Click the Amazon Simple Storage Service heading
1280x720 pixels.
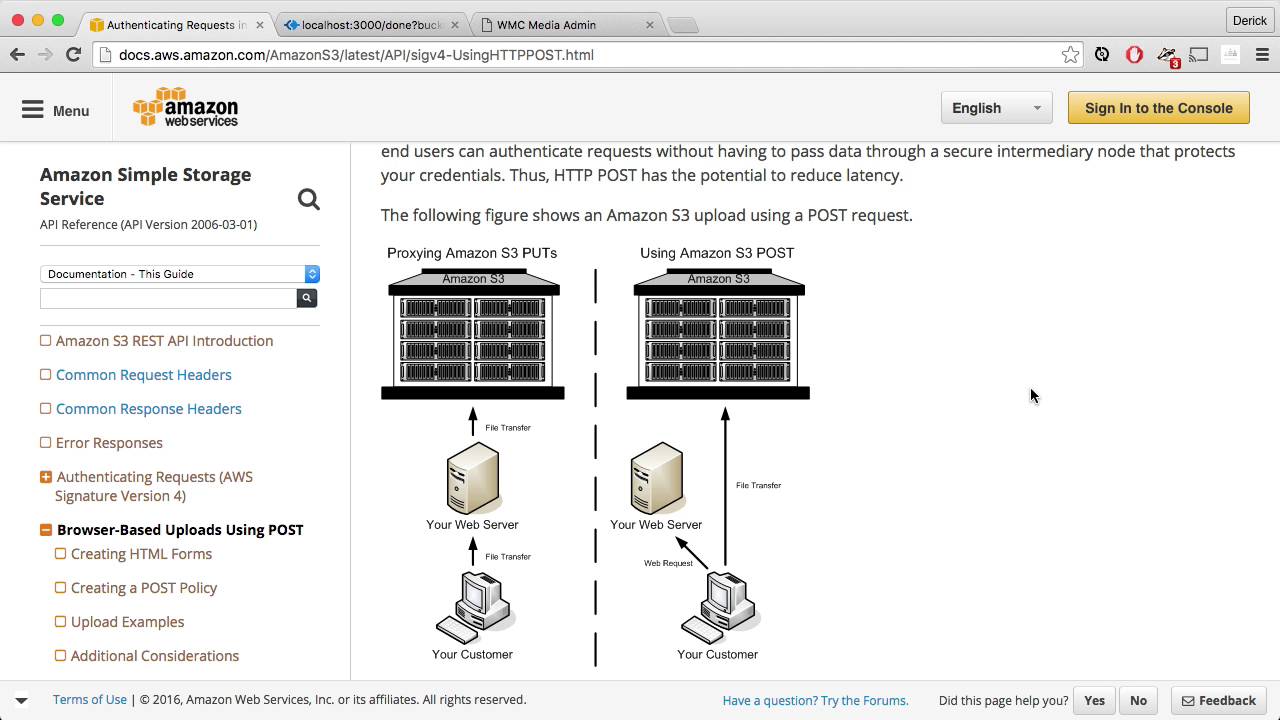coord(146,186)
